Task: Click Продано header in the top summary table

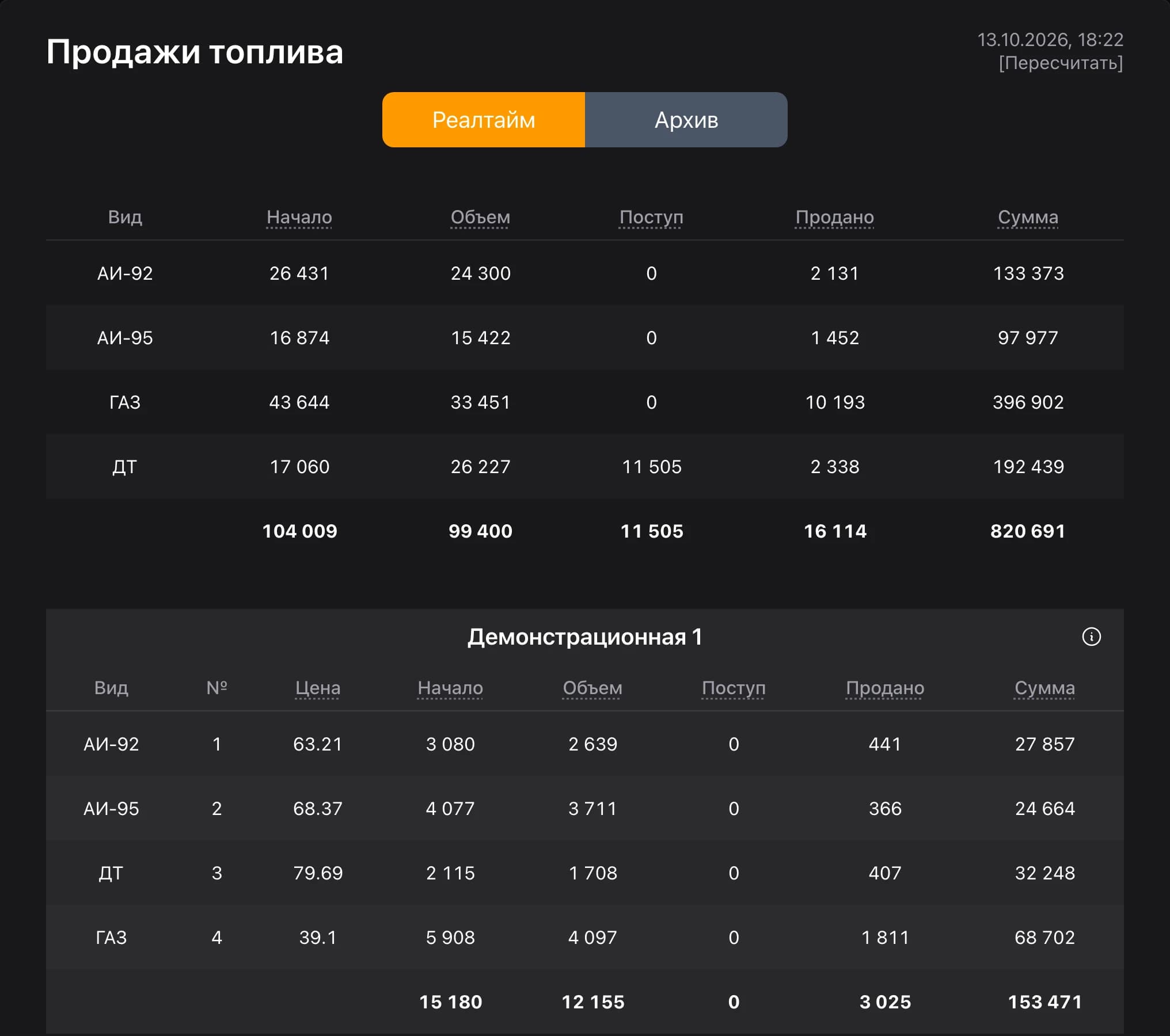Action: coord(835,217)
